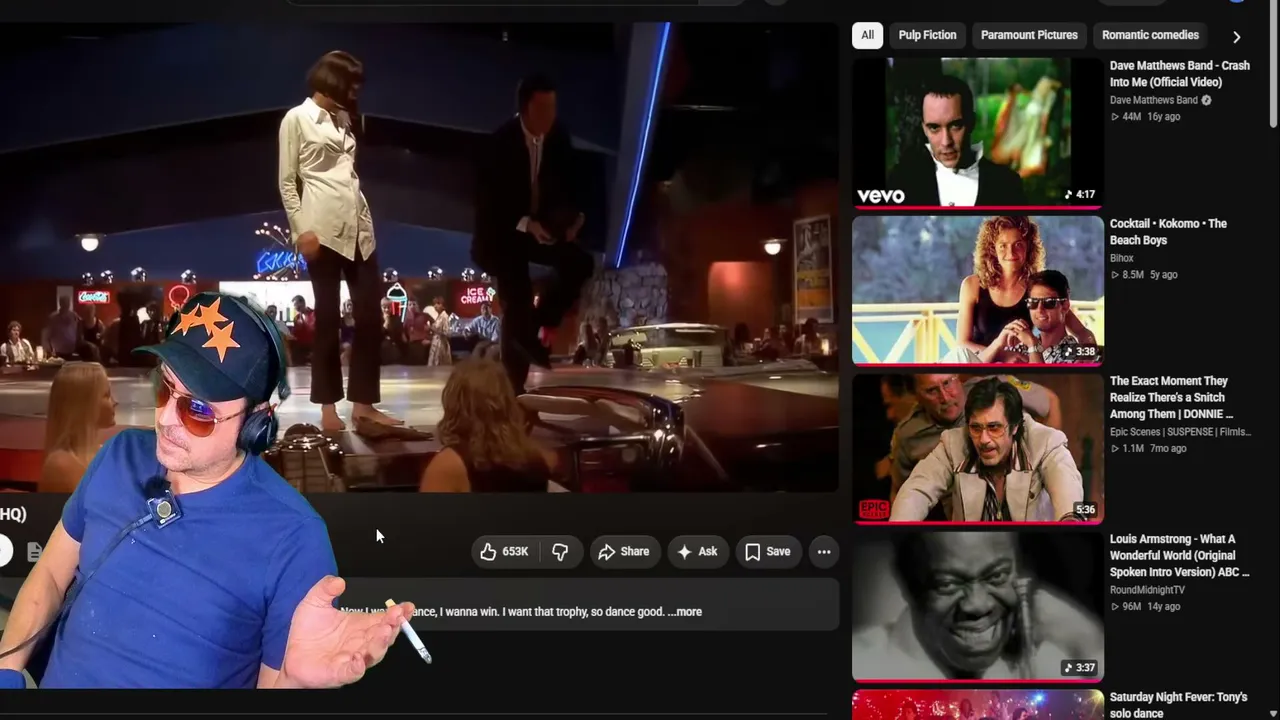The image size is (1280, 720).
Task: Filter suggestions by Paramount Pictures
Action: 1029,35
